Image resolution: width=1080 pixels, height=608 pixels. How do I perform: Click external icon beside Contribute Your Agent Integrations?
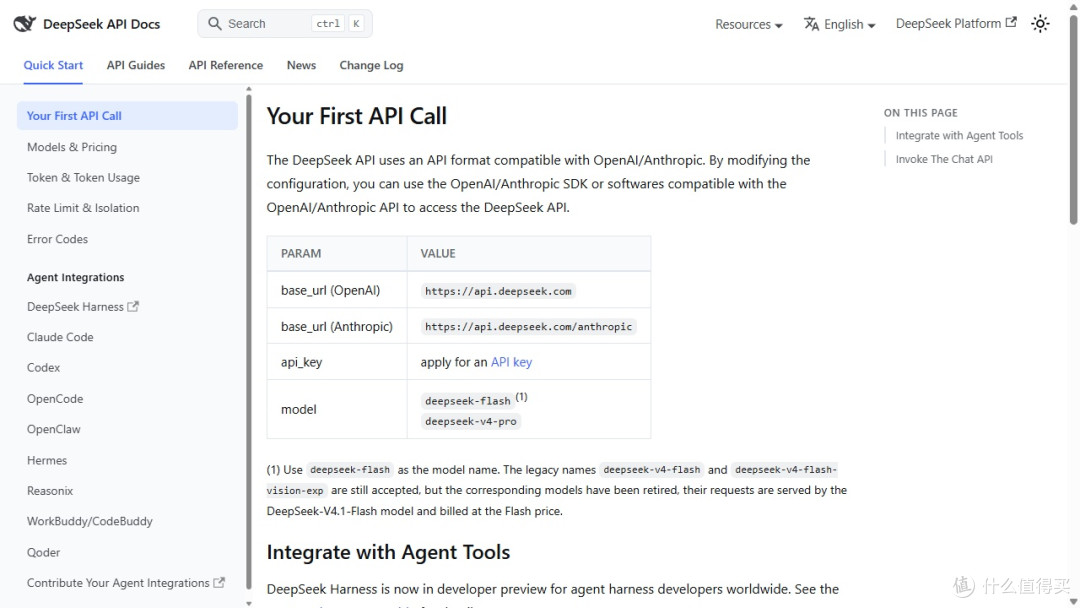pos(219,583)
